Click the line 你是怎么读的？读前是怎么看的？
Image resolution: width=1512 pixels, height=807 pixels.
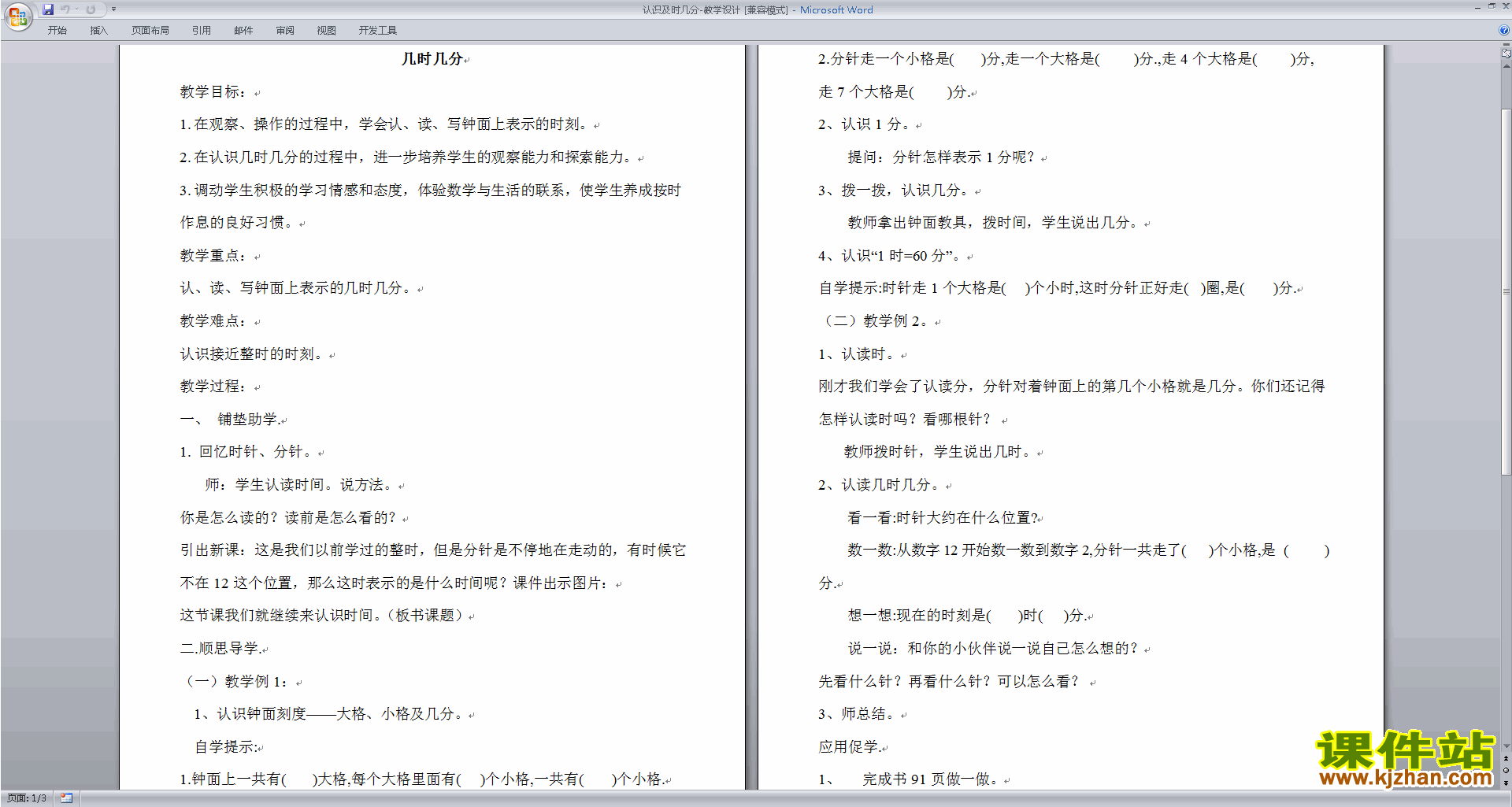click(289, 518)
